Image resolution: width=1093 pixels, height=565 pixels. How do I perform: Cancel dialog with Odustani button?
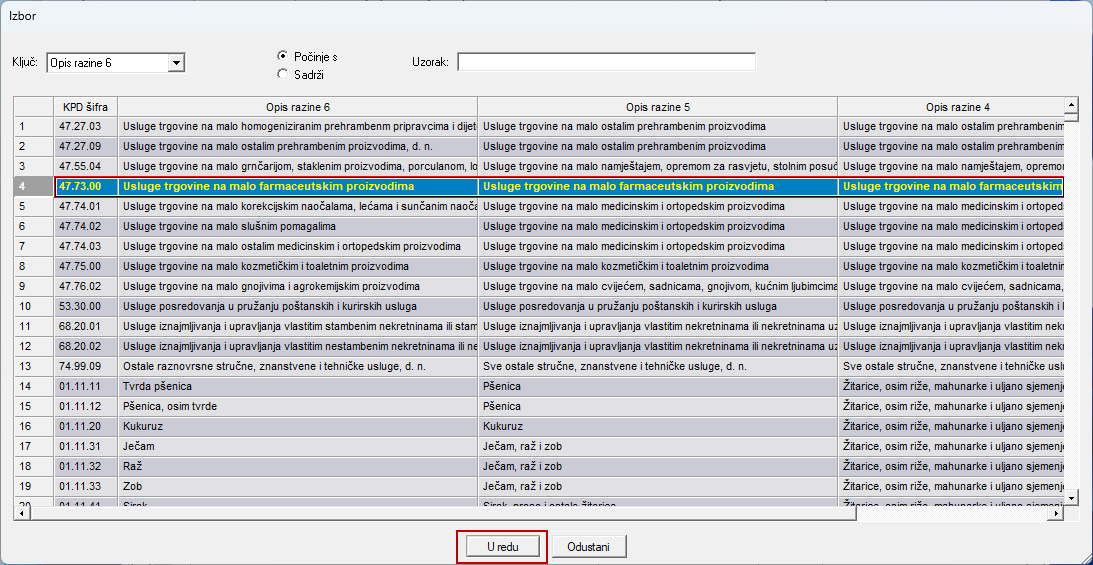tap(588, 547)
